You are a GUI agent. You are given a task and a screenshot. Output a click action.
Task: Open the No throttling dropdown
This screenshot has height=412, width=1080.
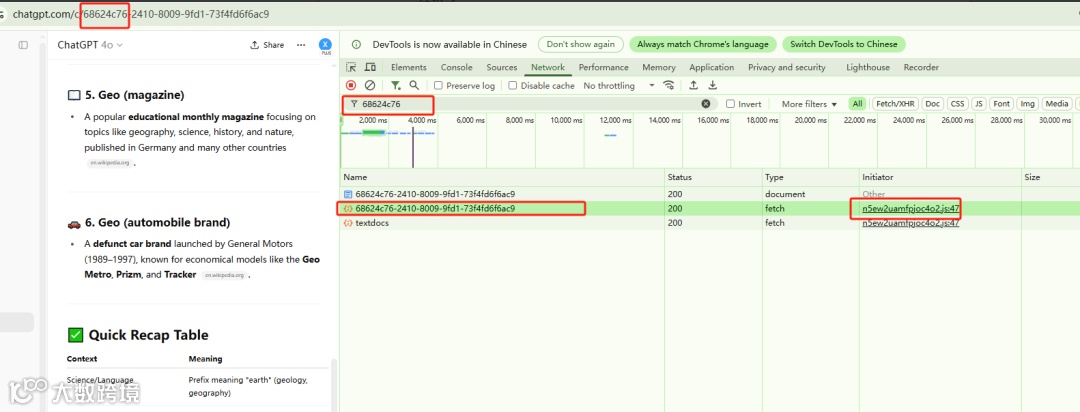pos(619,85)
